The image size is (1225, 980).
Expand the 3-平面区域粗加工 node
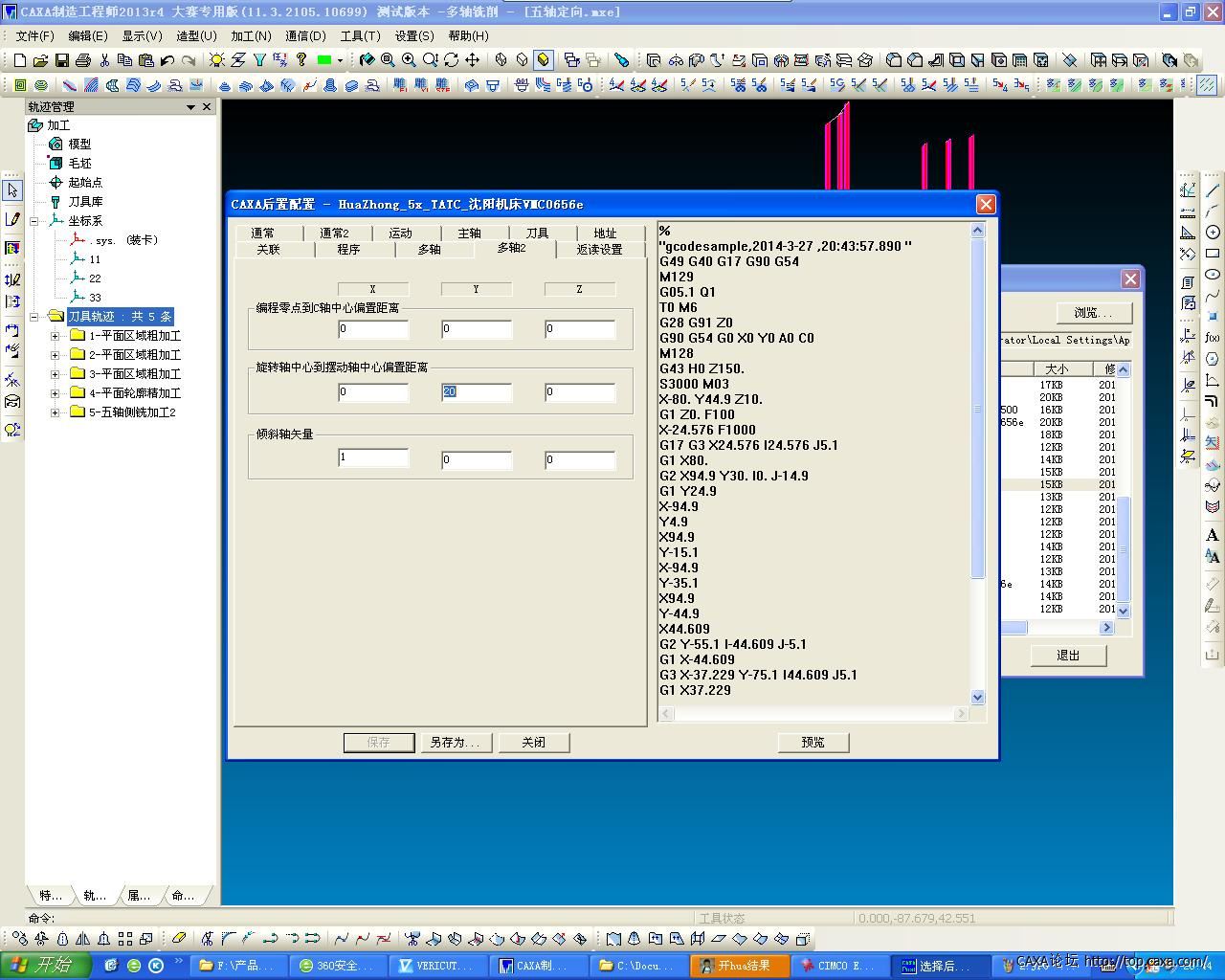pyautogui.click(x=55, y=374)
